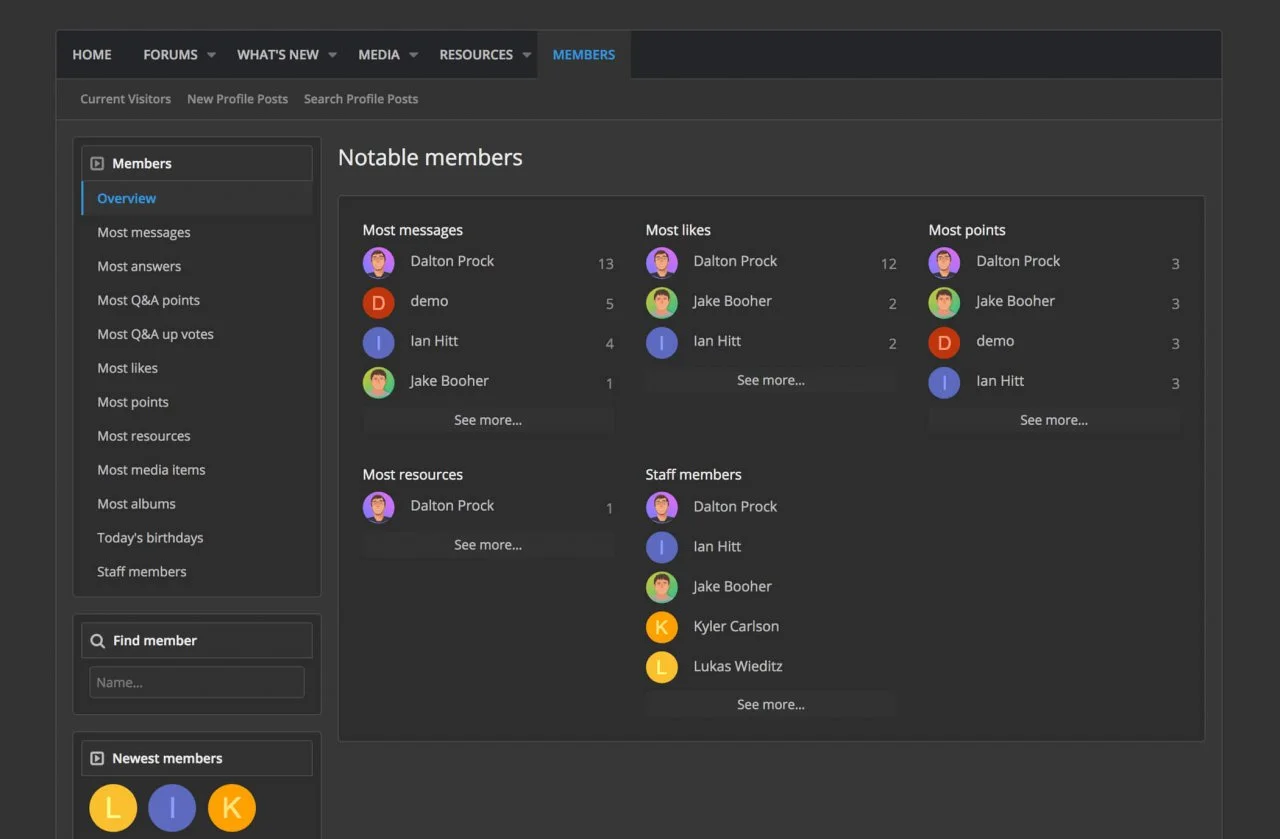The width and height of the screenshot is (1280, 839).
Task: Focus the Find member Name field
Action: tap(196, 682)
